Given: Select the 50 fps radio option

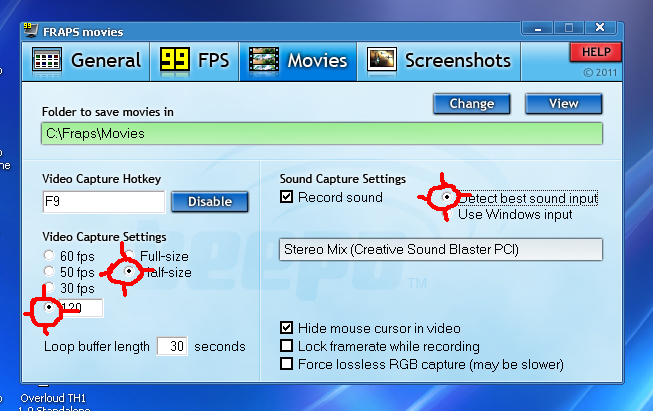Looking at the screenshot, I should (x=49, y=272).
